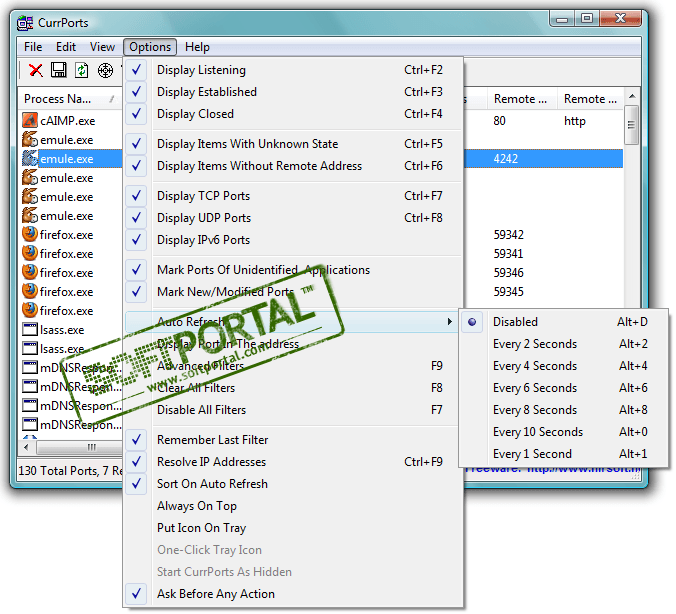Set auto refresh to Every 4 Seconds
The width and height of the screenshot is (676, 614).
(563, 366)
